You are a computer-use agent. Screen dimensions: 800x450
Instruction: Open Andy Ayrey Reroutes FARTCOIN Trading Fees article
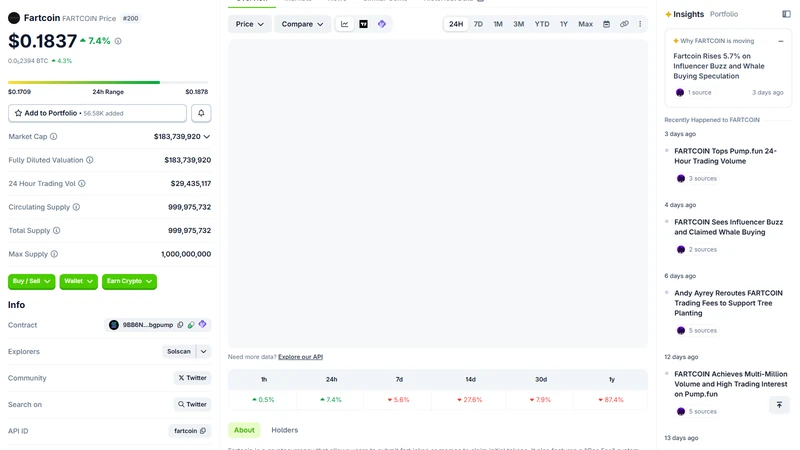[728, 303]
